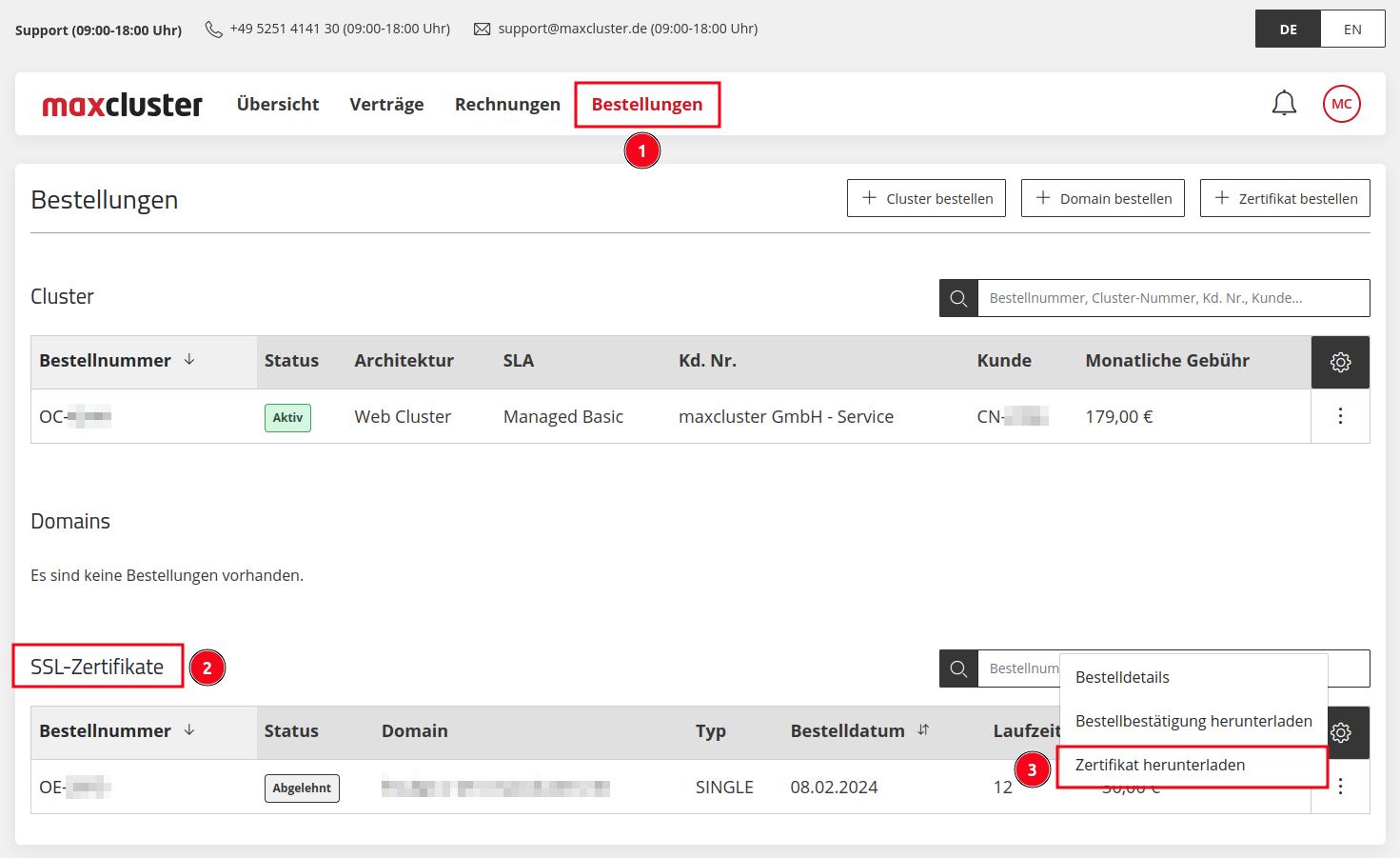Click the Domain column header in SSL table

point(414,730)
